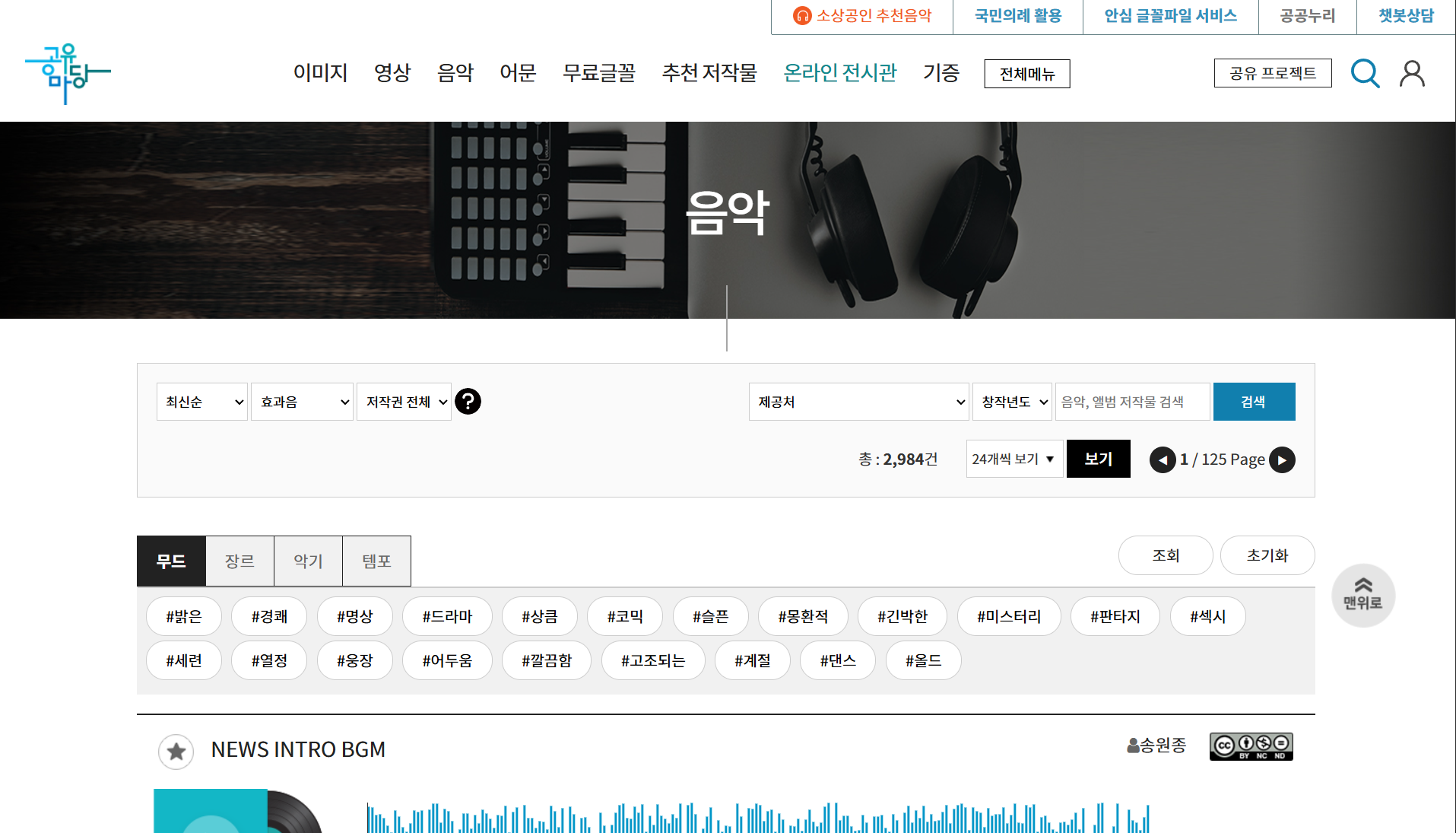Favorite the NEWS INTRO BGM track star
1456x833 pixels.
click(176, 752)
